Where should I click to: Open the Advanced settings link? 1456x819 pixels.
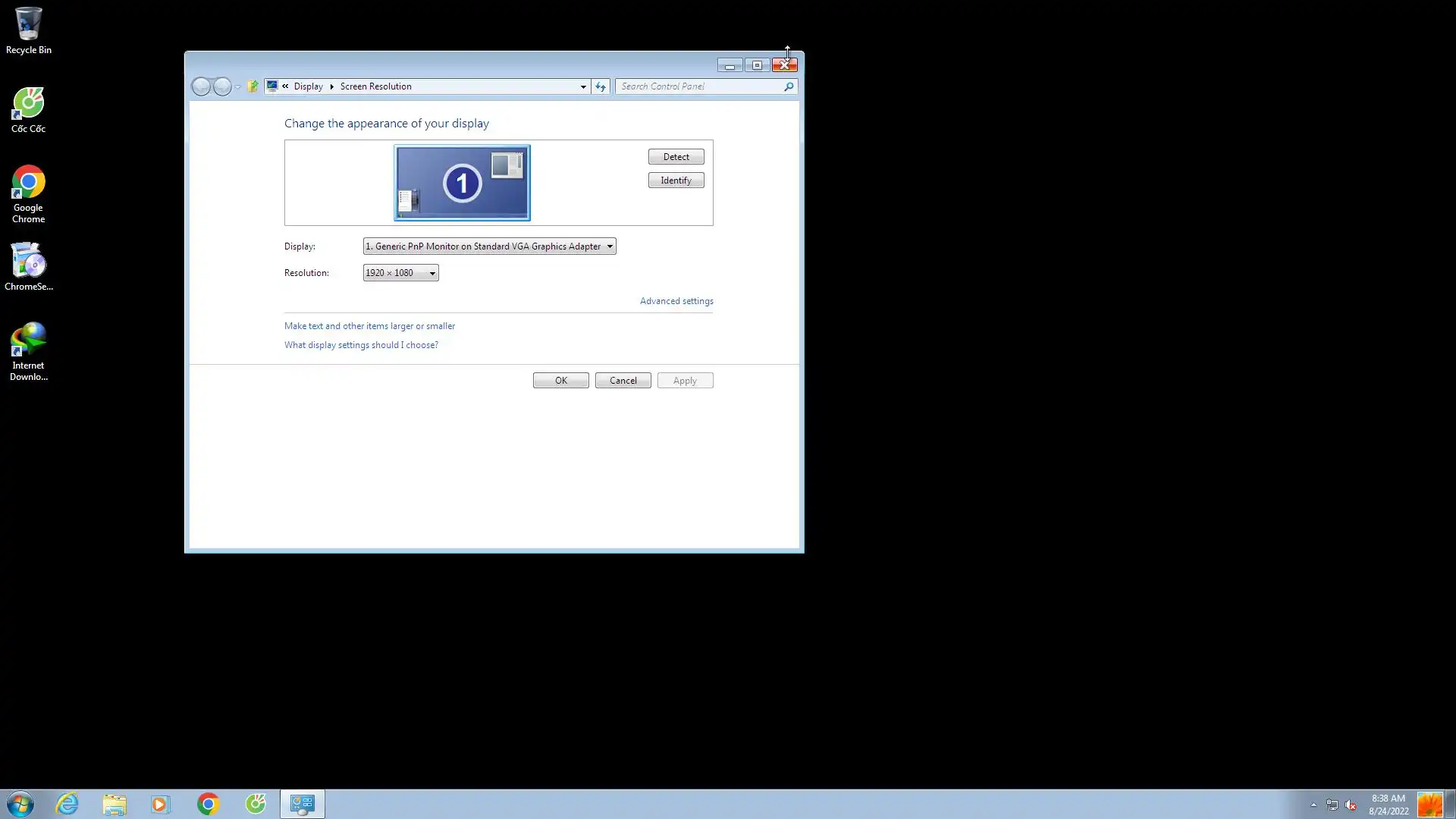pyautogui.click(x=676, y=301)
